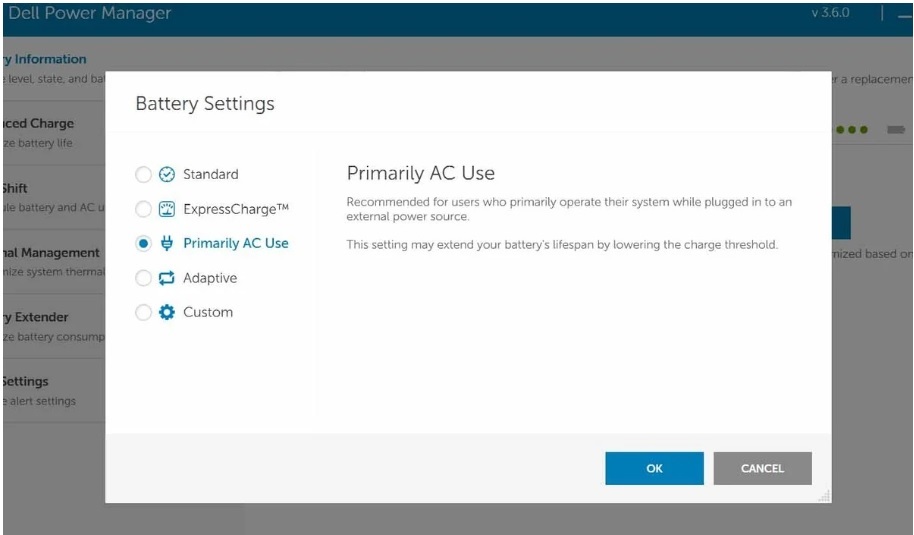Click the Standard checkmark icon
Image resolution: width=914 pixels, height=535 pixels.
(167, 174)
